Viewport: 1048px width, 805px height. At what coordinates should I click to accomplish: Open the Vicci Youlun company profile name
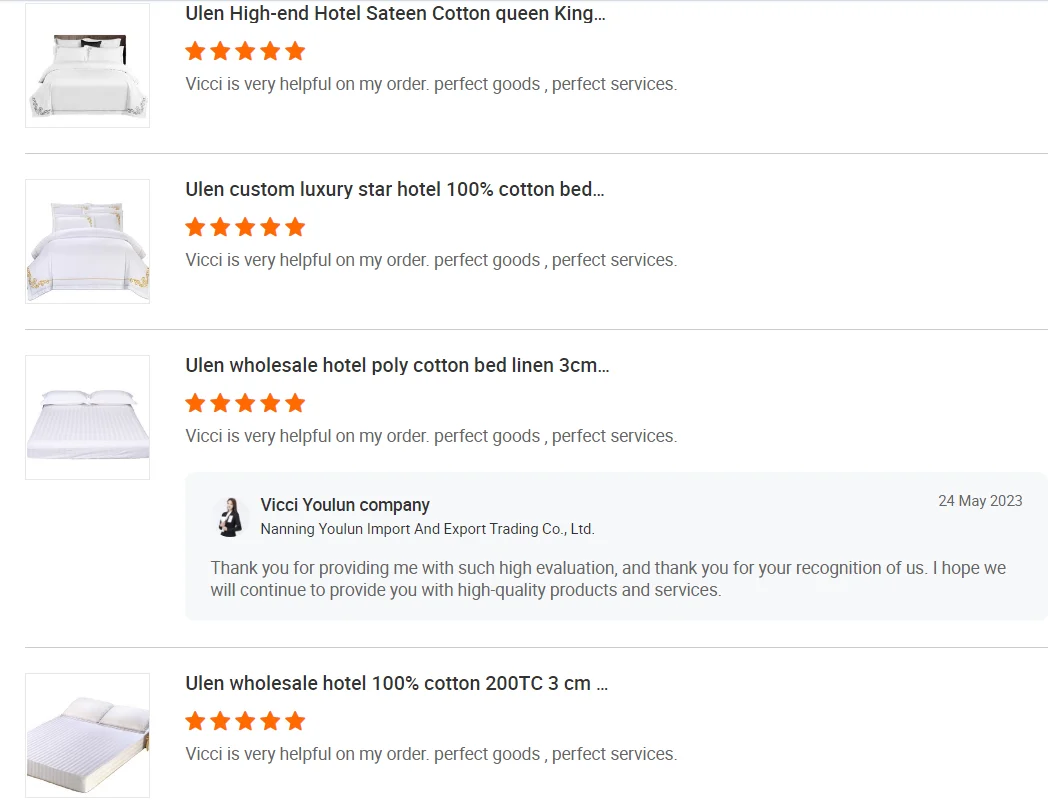345,505
